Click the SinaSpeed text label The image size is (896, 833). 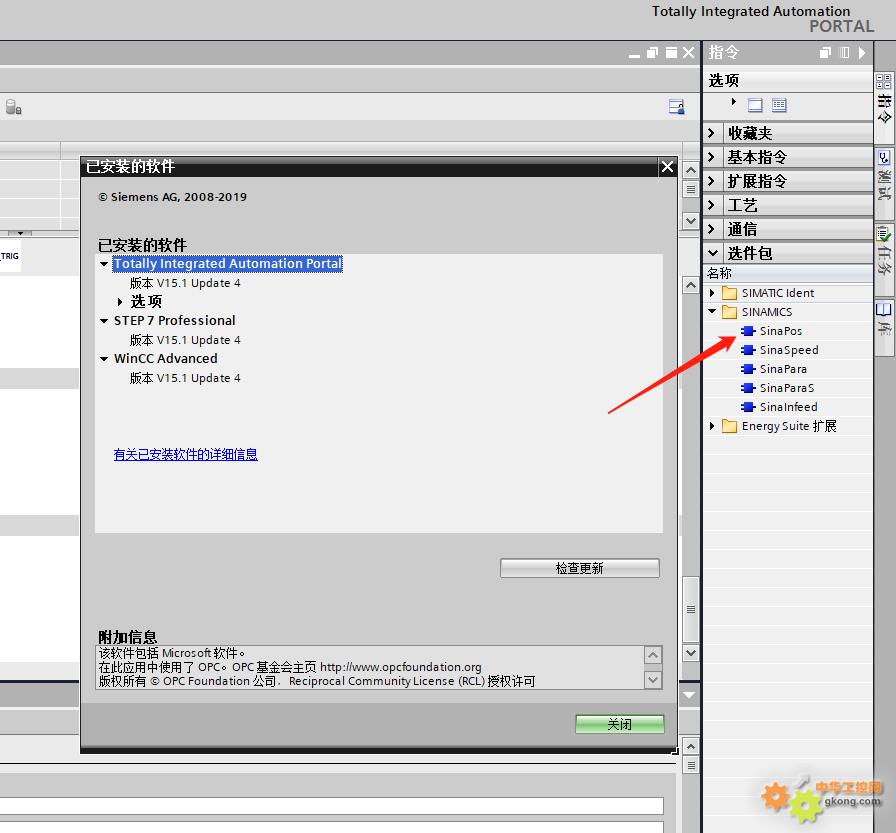coord(789,350)
